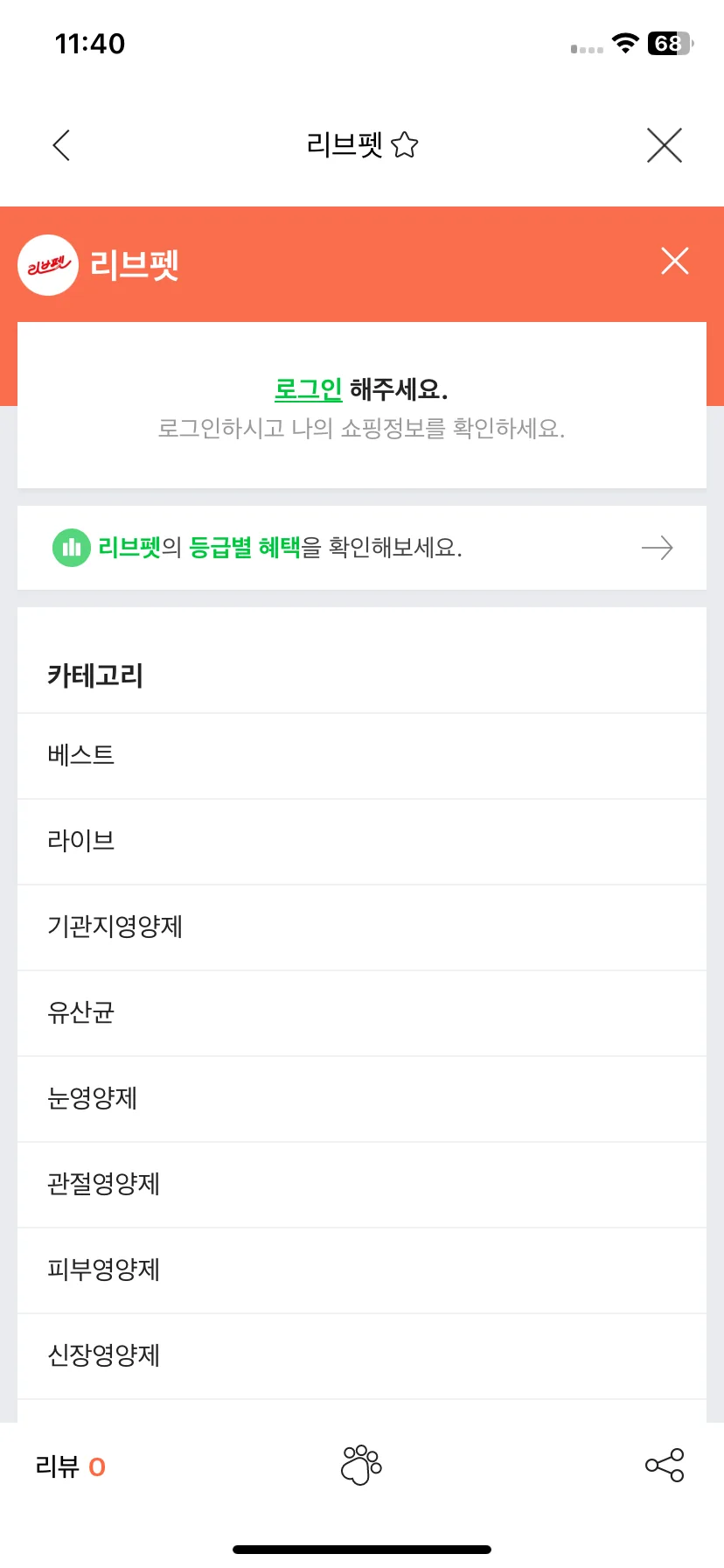Choose the 눈영양제 category
This screenshot has width=724, height=1568.
coord(362,1099)
